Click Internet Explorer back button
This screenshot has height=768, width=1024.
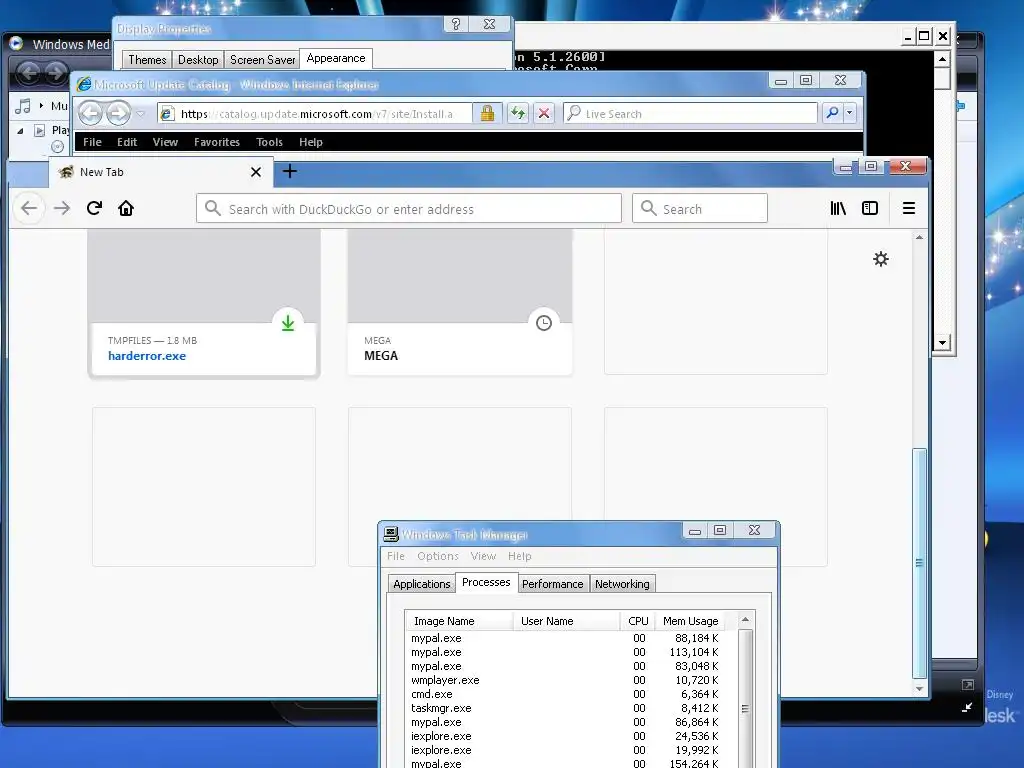click(91, 114)
